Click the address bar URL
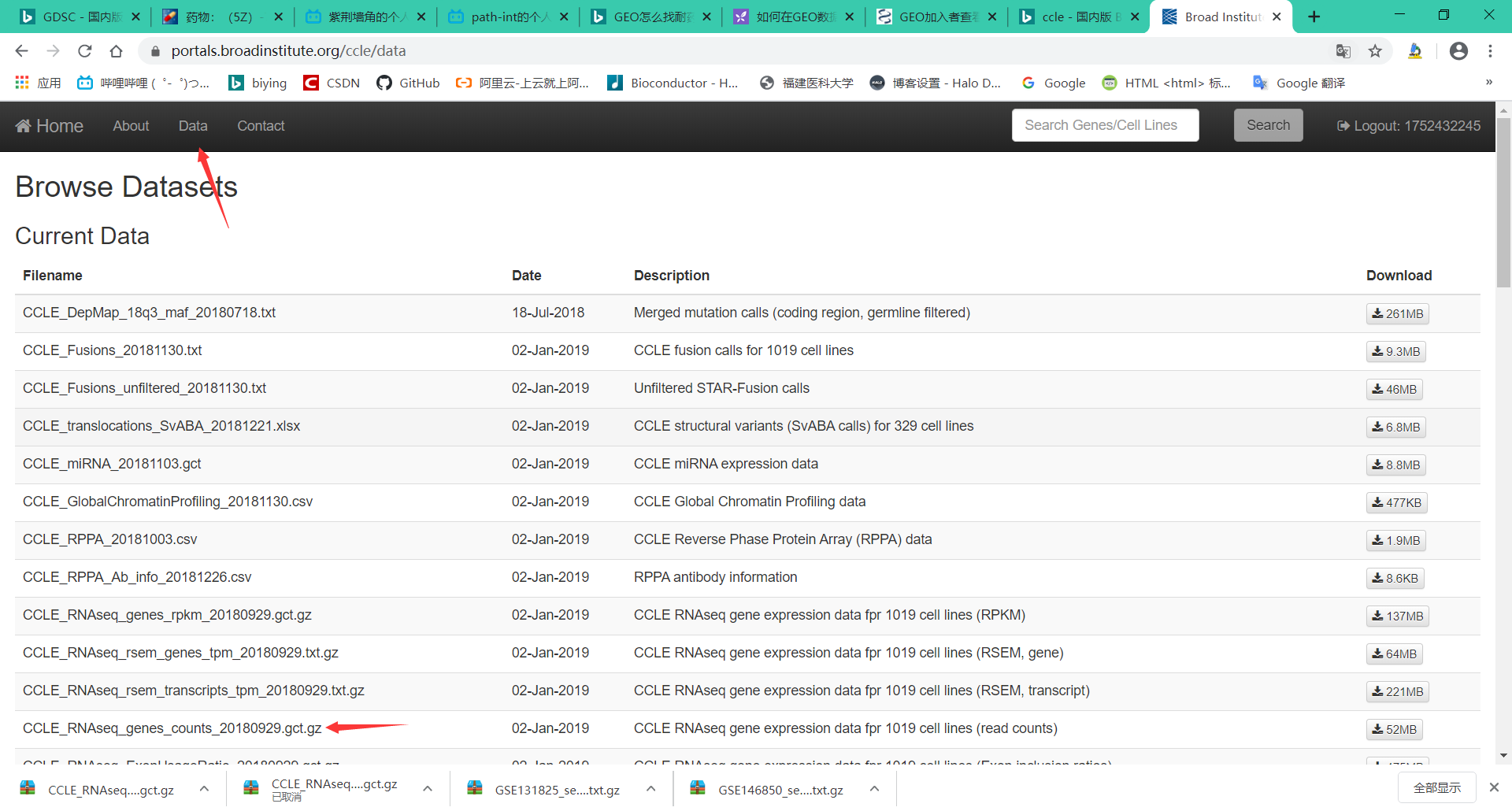This screenshot has width=1512, height=811. click(288, 51)
